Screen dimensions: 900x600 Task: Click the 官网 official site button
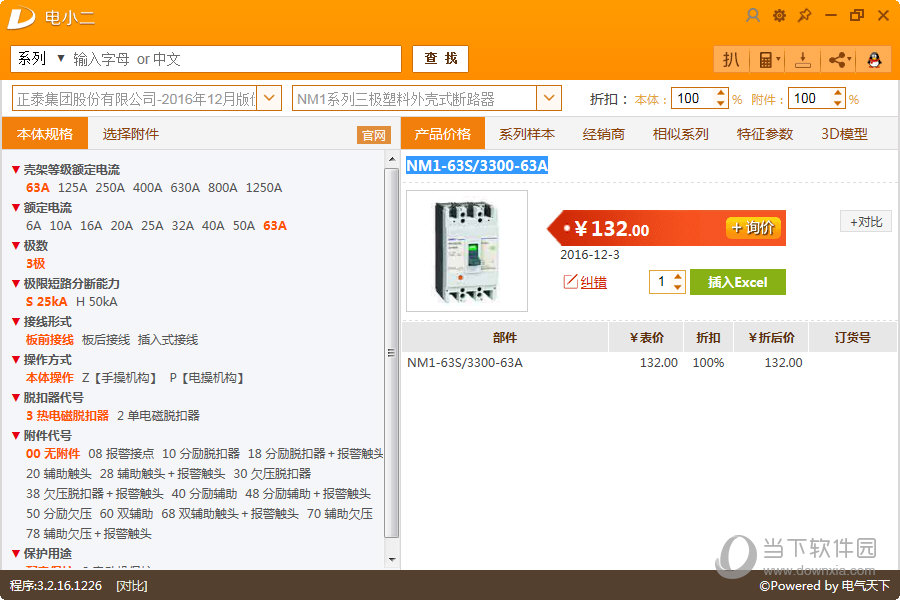point(374,135)
